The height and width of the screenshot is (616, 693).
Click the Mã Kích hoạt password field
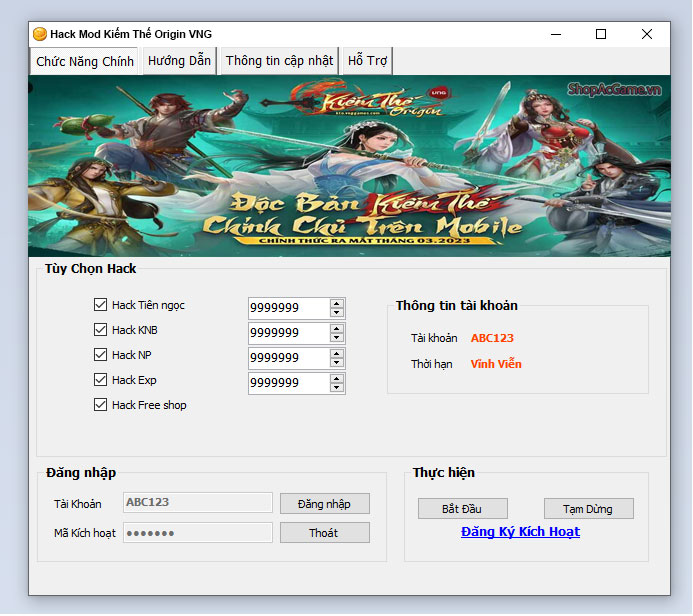pos(198,532)
